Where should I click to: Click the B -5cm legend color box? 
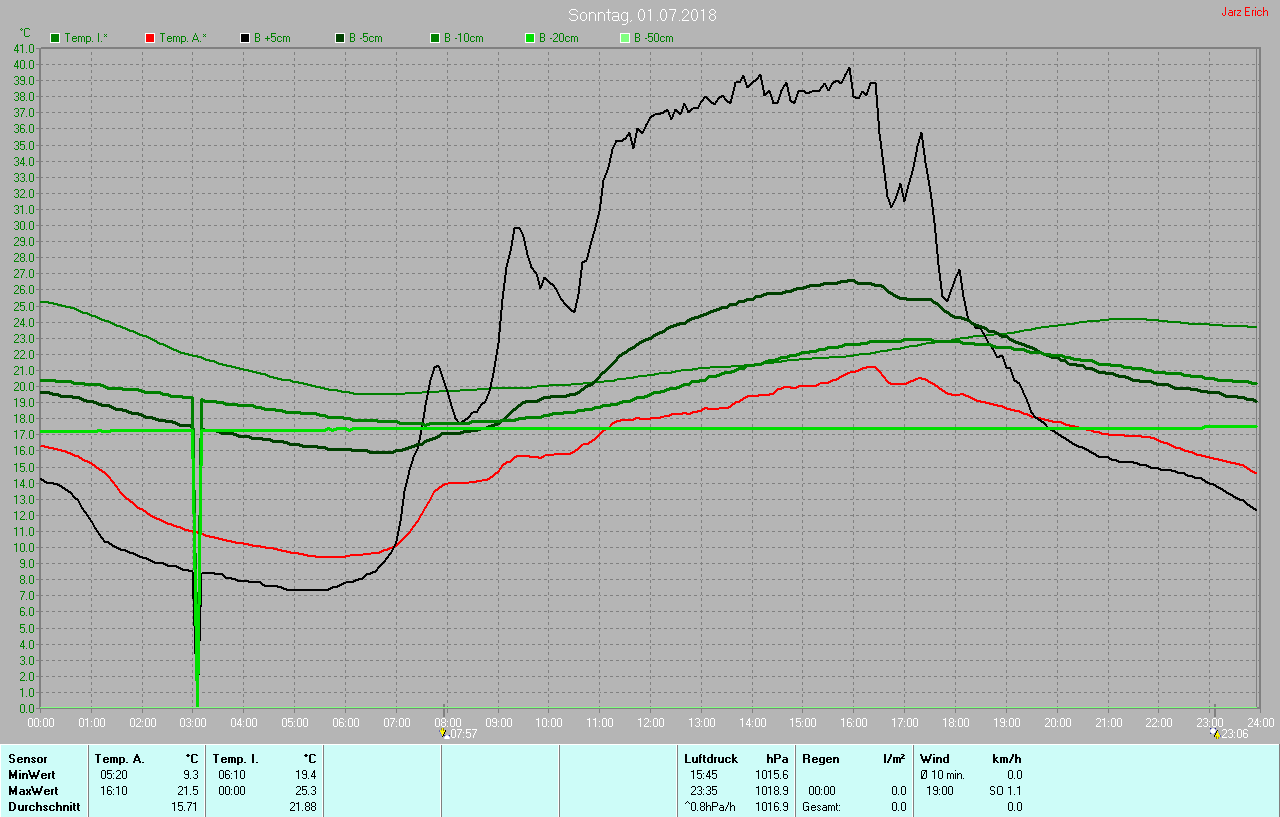click(x=340, y=38)
